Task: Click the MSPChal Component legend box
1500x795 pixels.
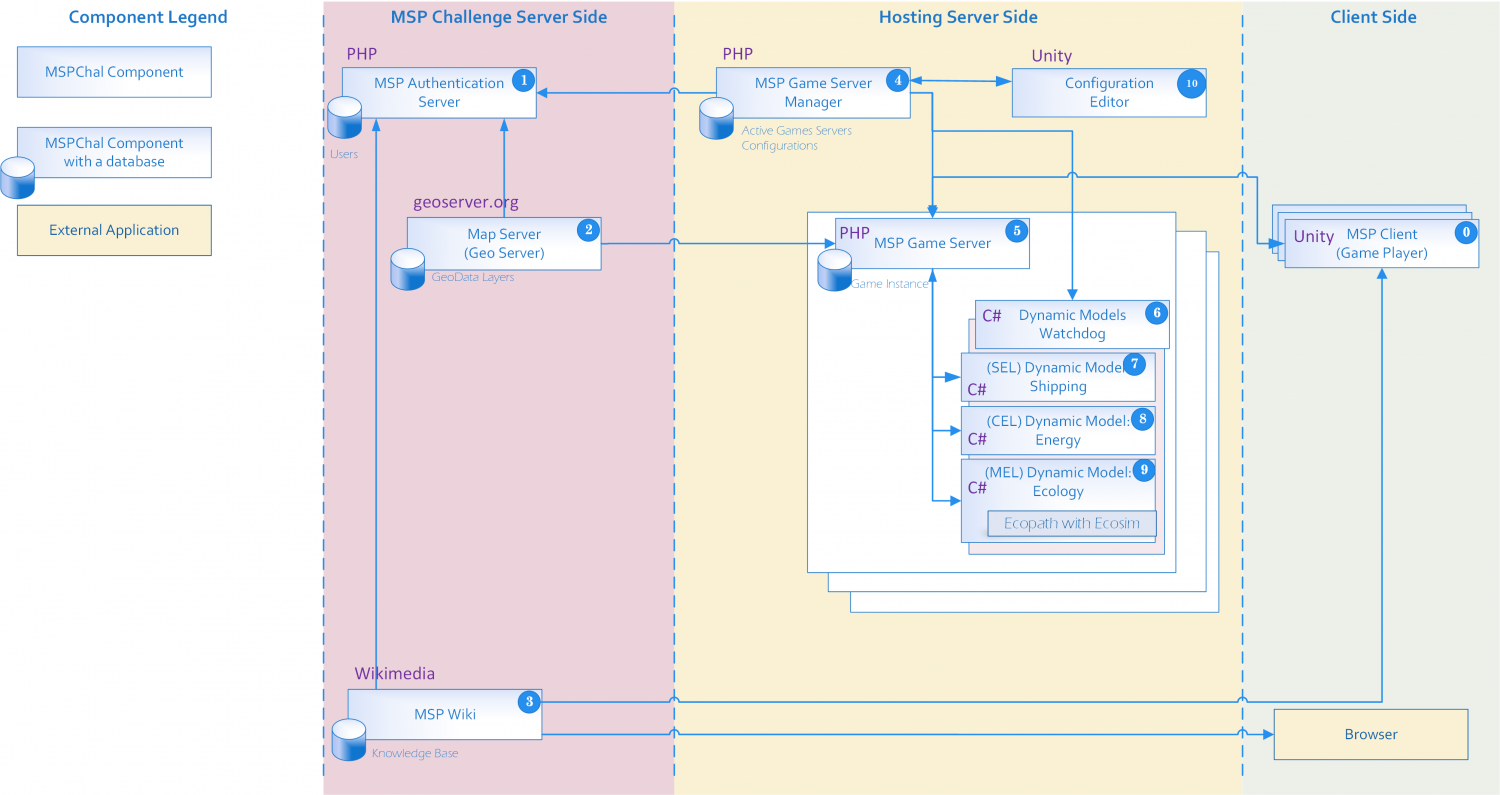Action: (114, 72)
